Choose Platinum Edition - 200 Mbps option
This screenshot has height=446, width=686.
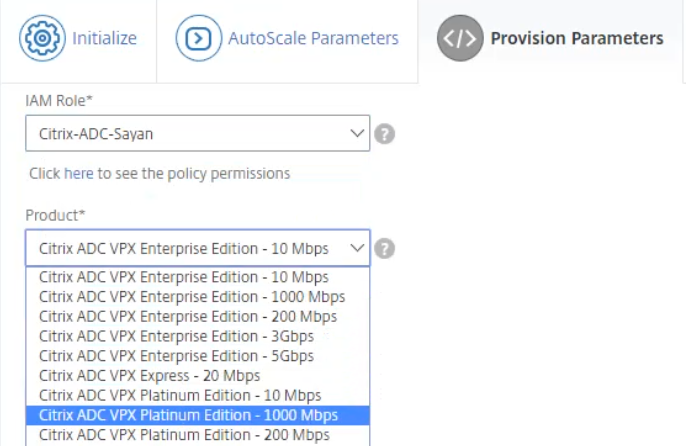point(184,435)
